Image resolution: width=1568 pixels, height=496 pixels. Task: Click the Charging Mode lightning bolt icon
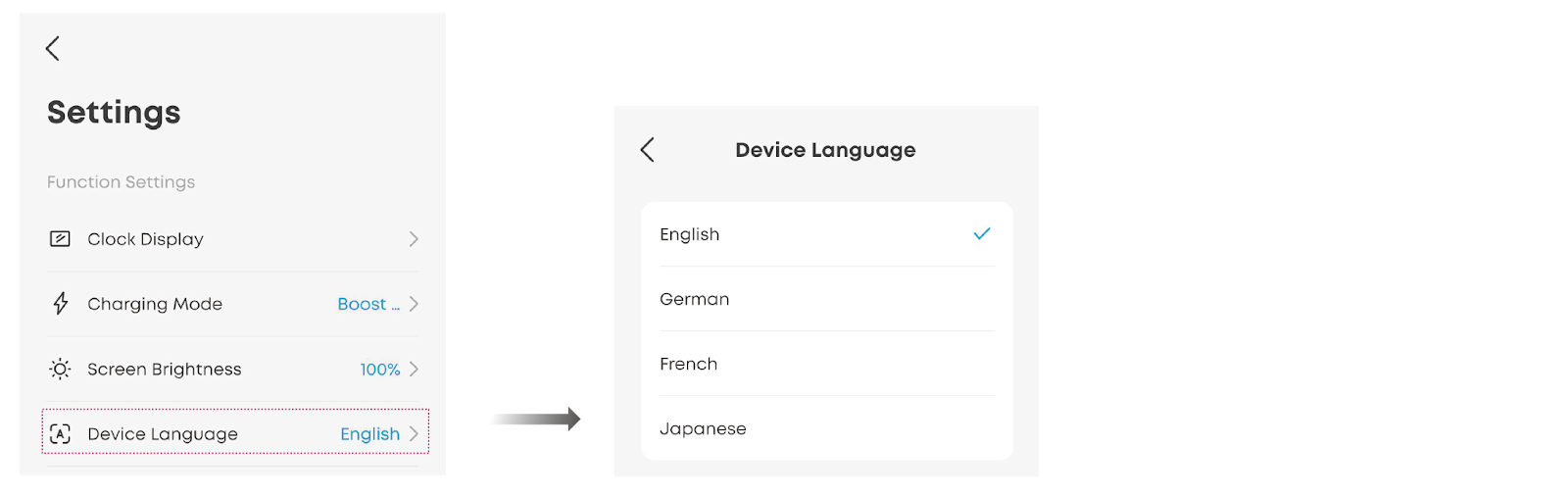click(x=60, y=304)
